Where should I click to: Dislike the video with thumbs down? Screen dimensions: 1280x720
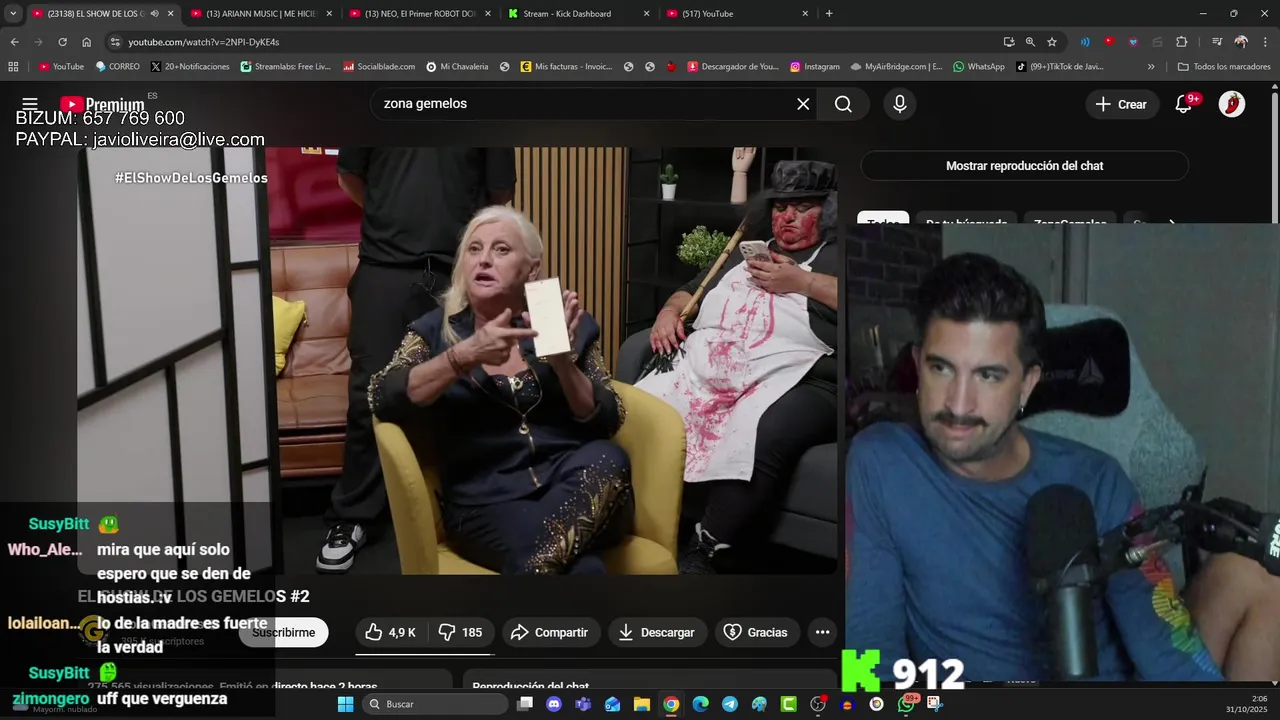(461, 632)
